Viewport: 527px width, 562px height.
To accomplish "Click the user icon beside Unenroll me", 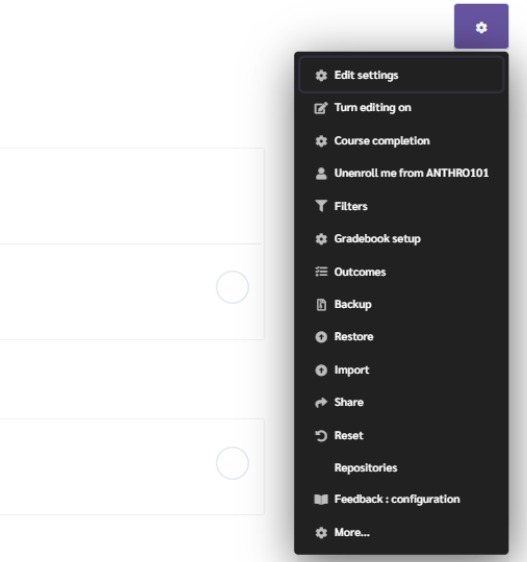I will point(321,173).
